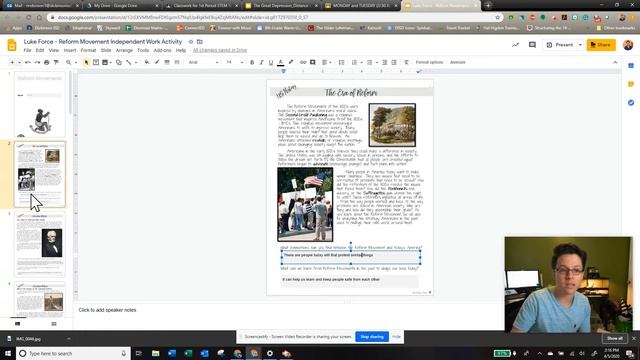Insert a link from toolbar

[303, 62]
